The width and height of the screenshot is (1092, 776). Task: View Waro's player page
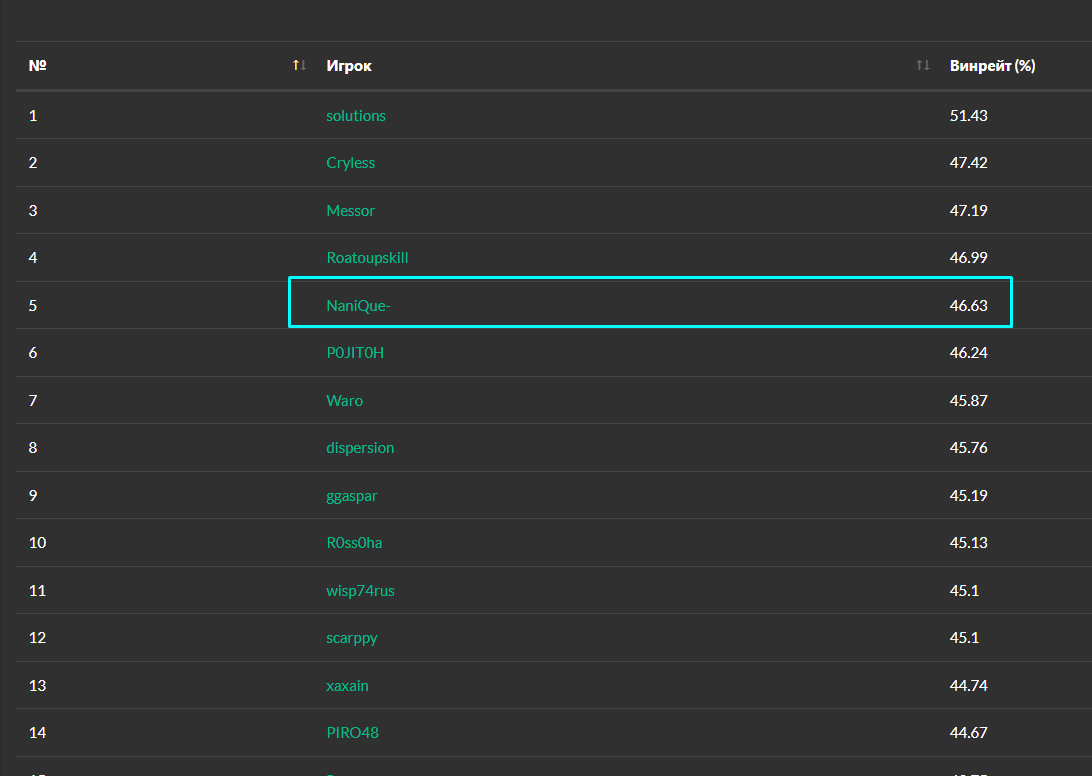point(345,401)
